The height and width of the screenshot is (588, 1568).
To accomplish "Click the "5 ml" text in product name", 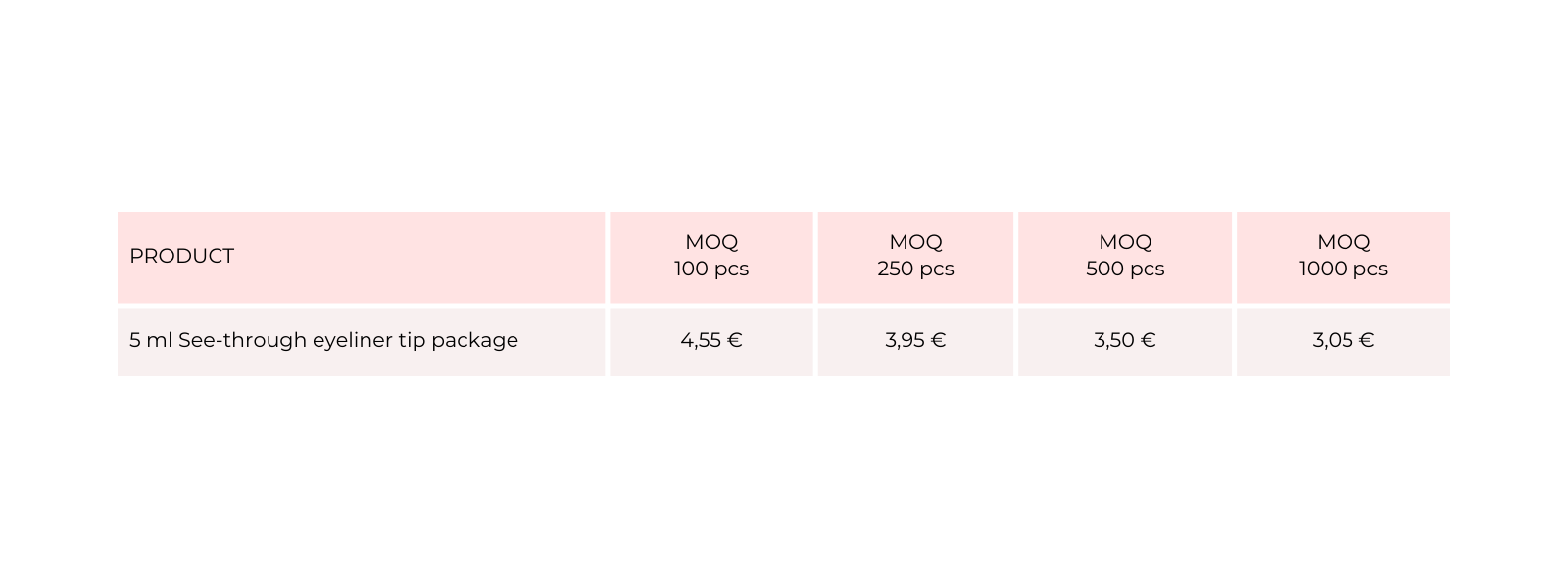I will click(x=150, y=340).
